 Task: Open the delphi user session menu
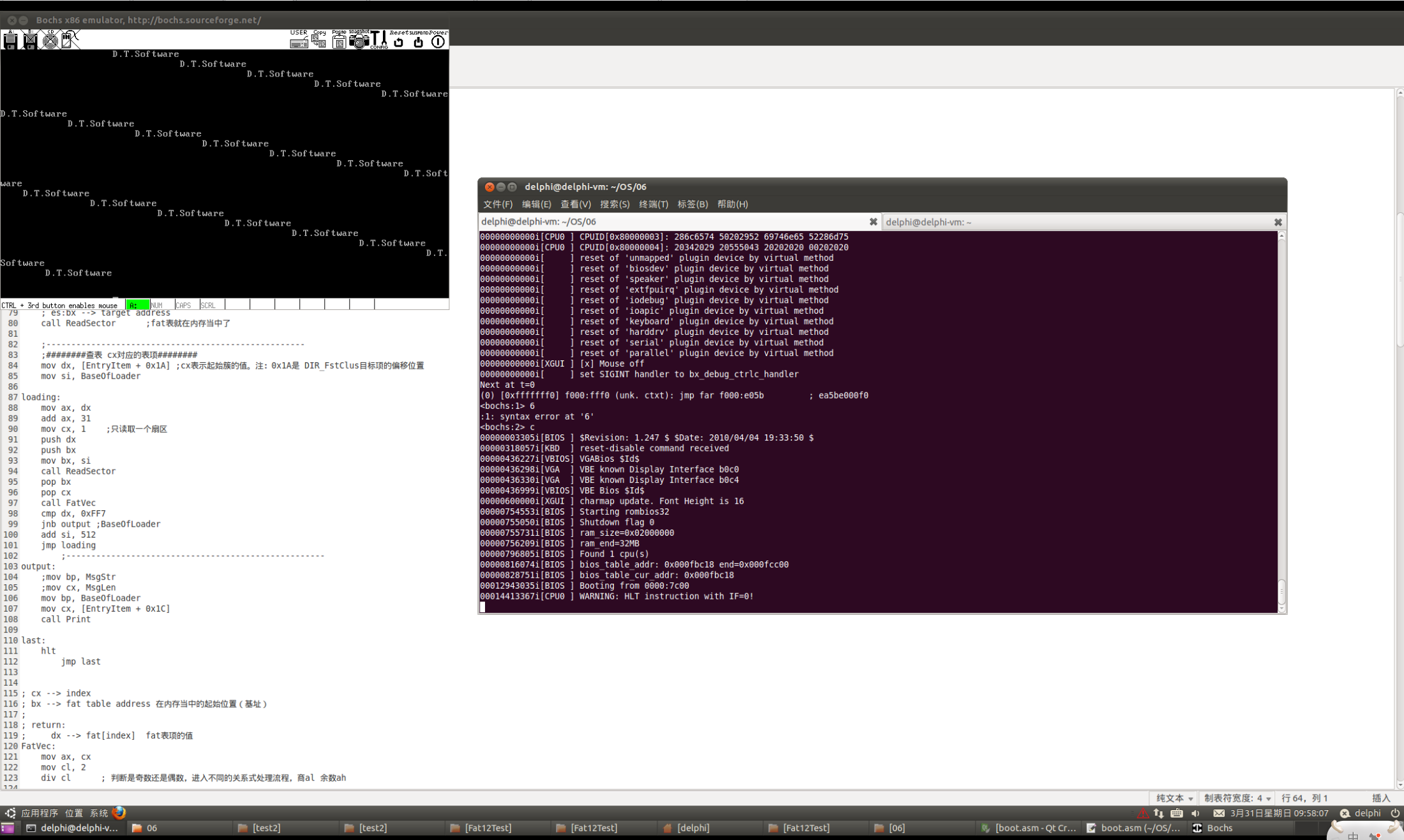click(x=1367, y=813)
